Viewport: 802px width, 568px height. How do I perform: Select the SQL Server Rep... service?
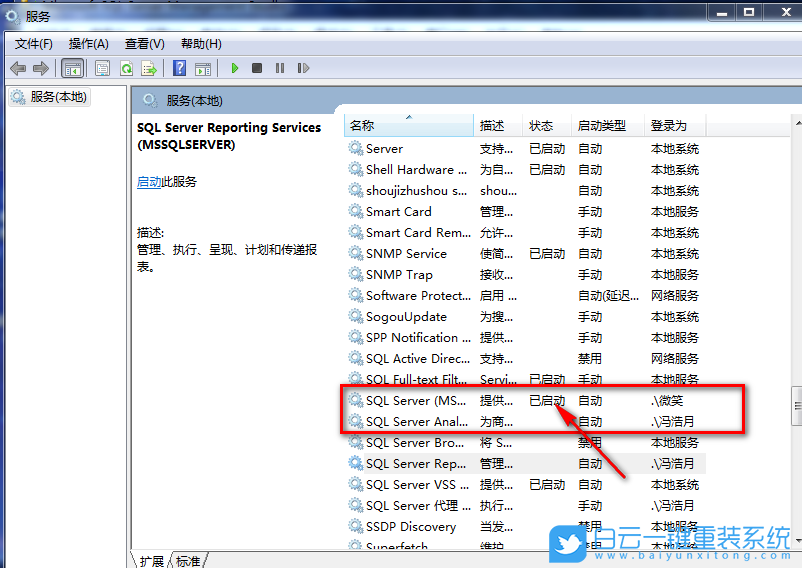click(x=525, y=463)
